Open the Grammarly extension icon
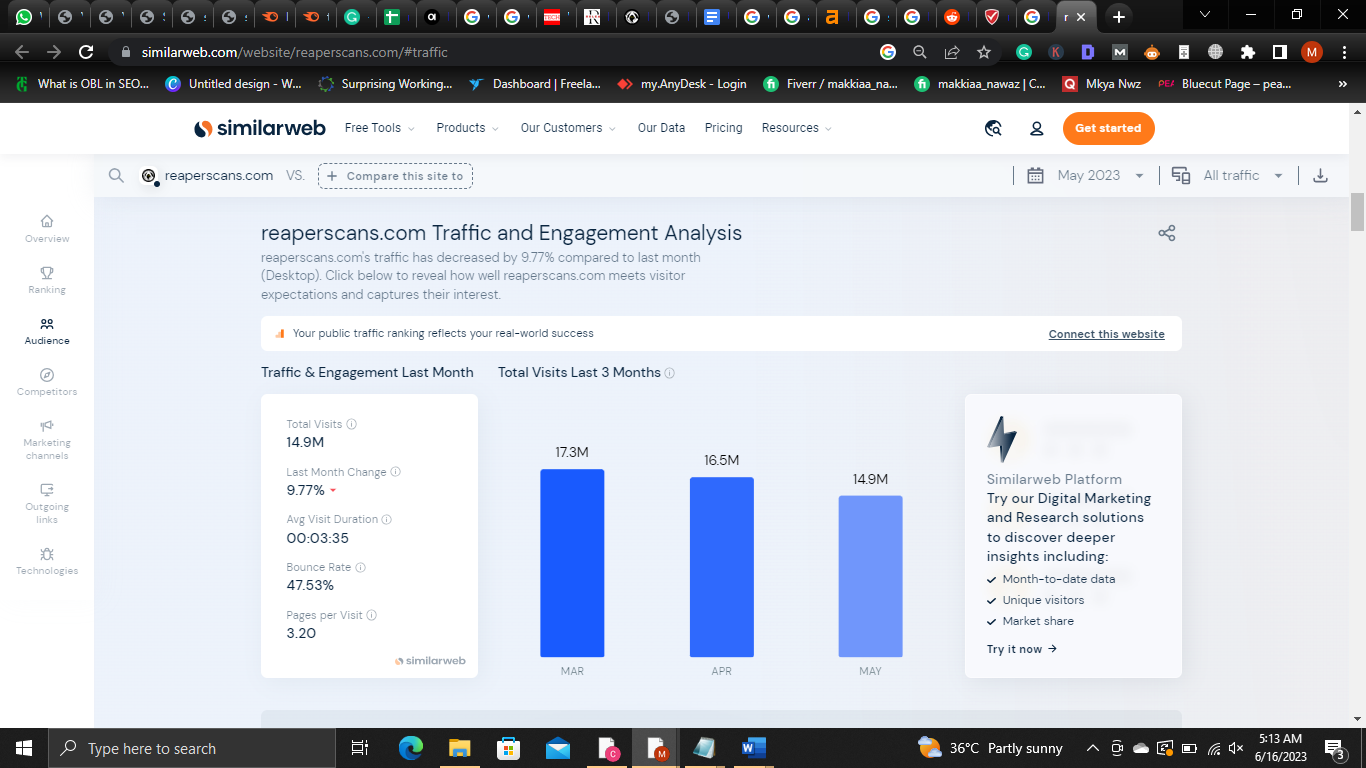This screenshot has height=768, width=1366. pos(1024,52)
